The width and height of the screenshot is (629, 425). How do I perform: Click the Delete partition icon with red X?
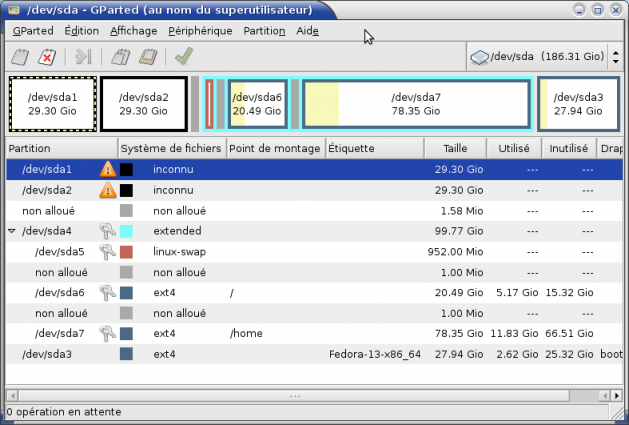[x=47, y=57]
